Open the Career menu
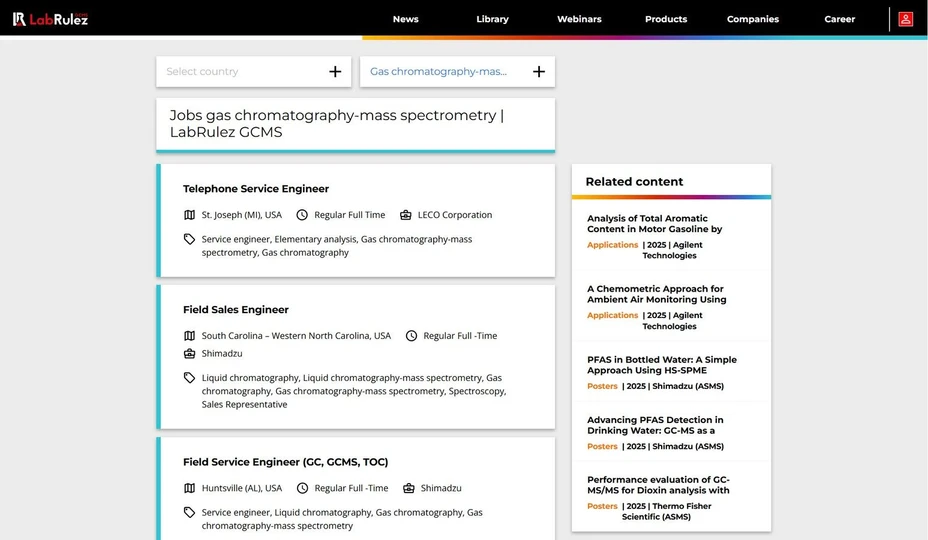This screenshot has height=540, width=928. coord(839,19)
